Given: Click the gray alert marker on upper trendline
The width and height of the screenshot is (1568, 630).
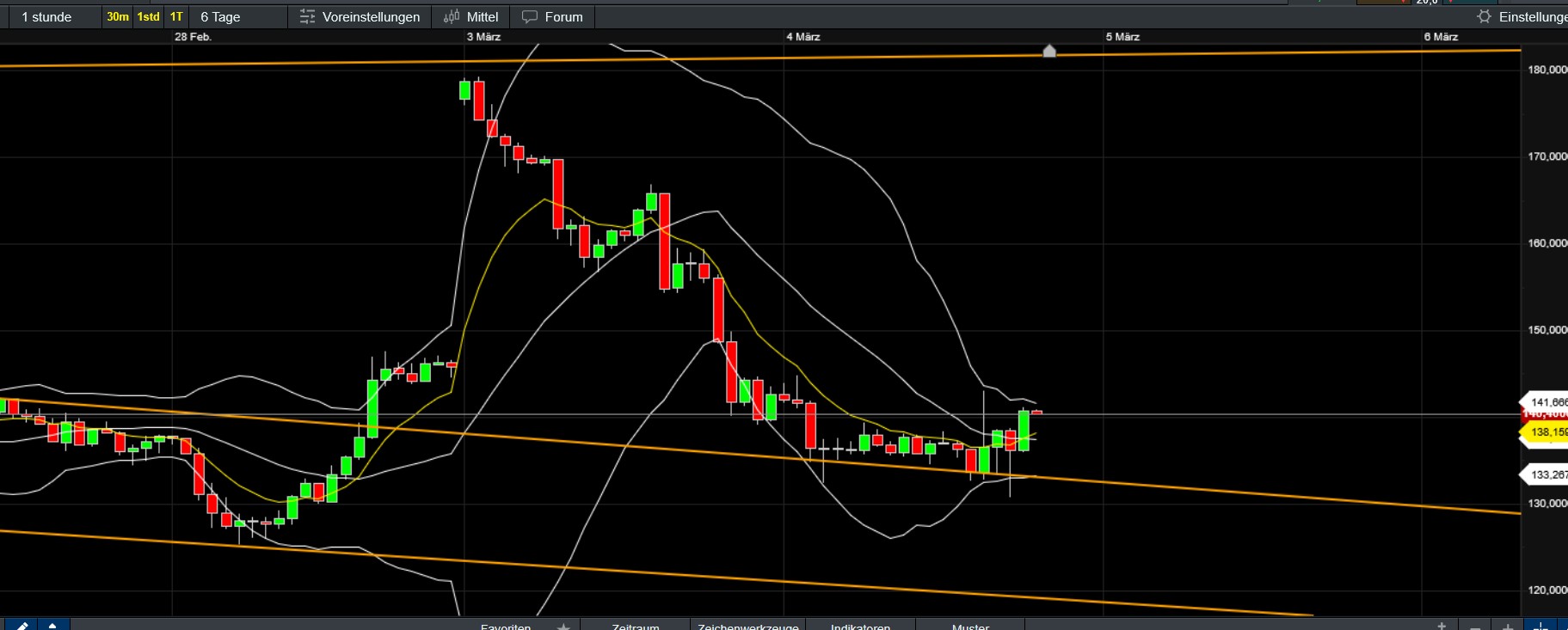Looking at the screenshot, I should click(1049, 51).
